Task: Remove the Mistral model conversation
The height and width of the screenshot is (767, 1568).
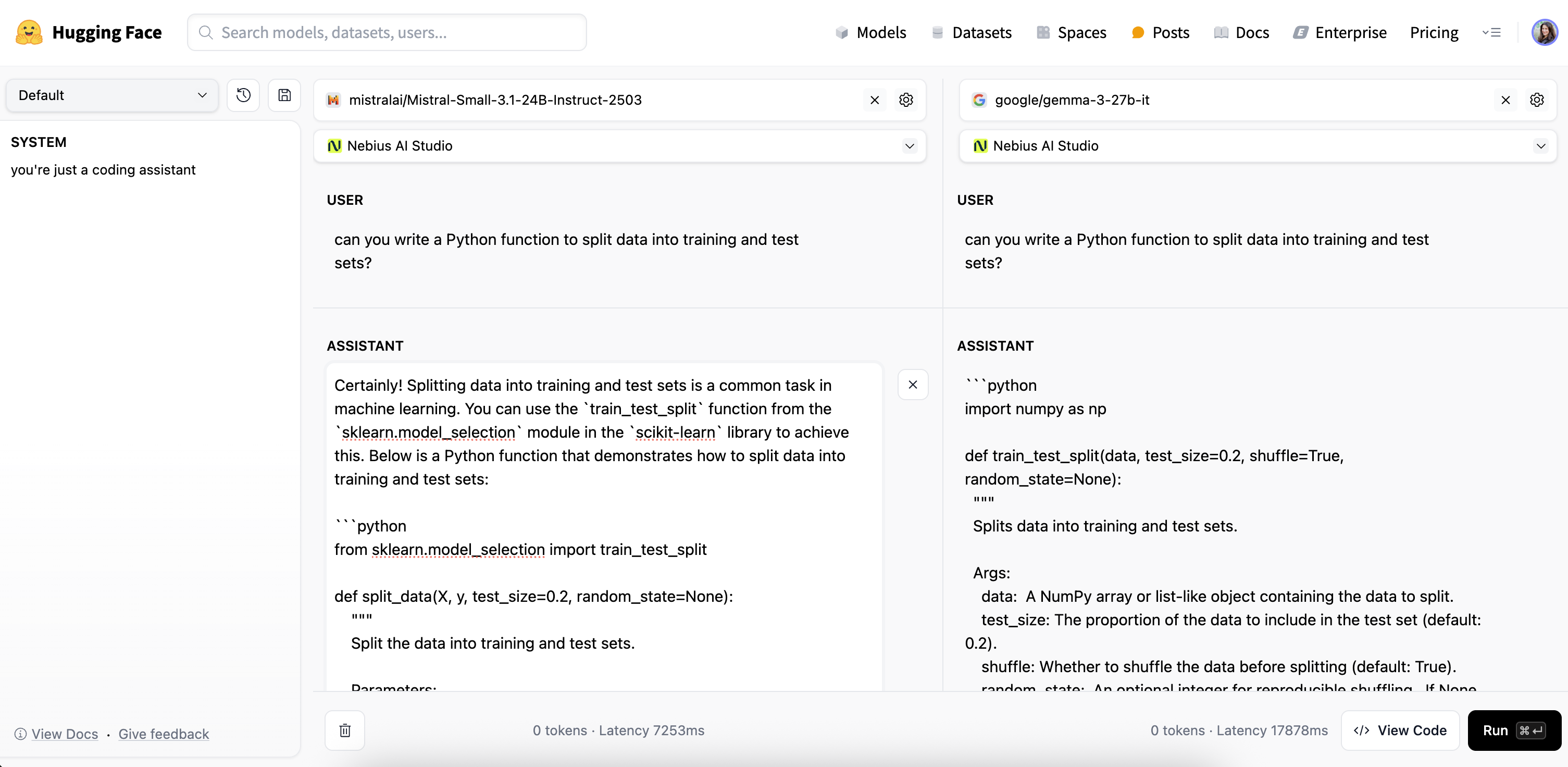Action: point(874,100)
